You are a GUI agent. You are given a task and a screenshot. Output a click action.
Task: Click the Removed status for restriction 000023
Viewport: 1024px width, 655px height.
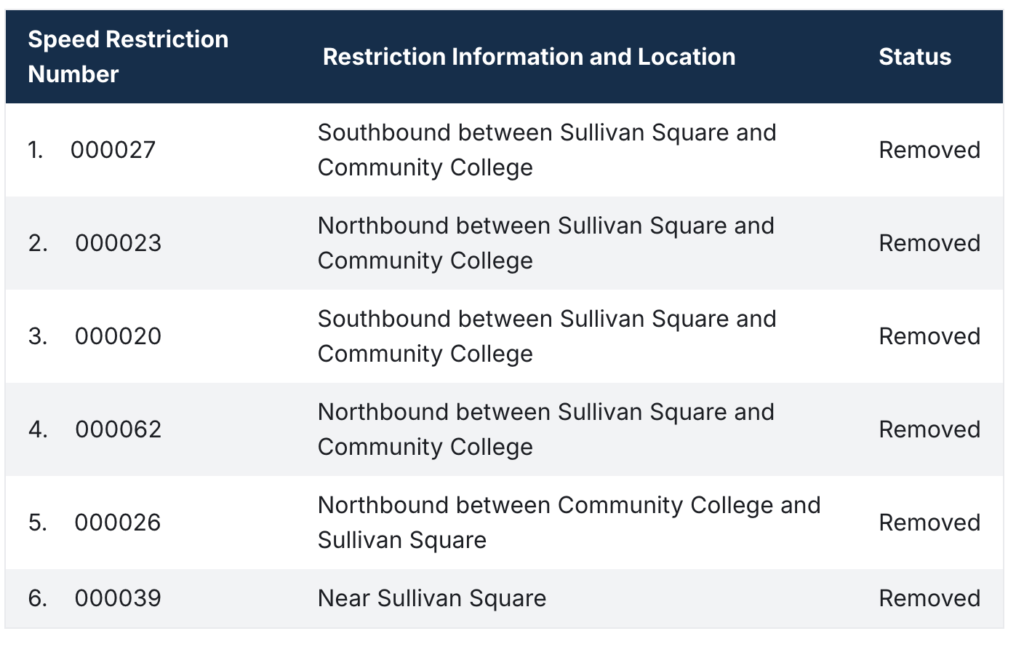click(929, 243)
